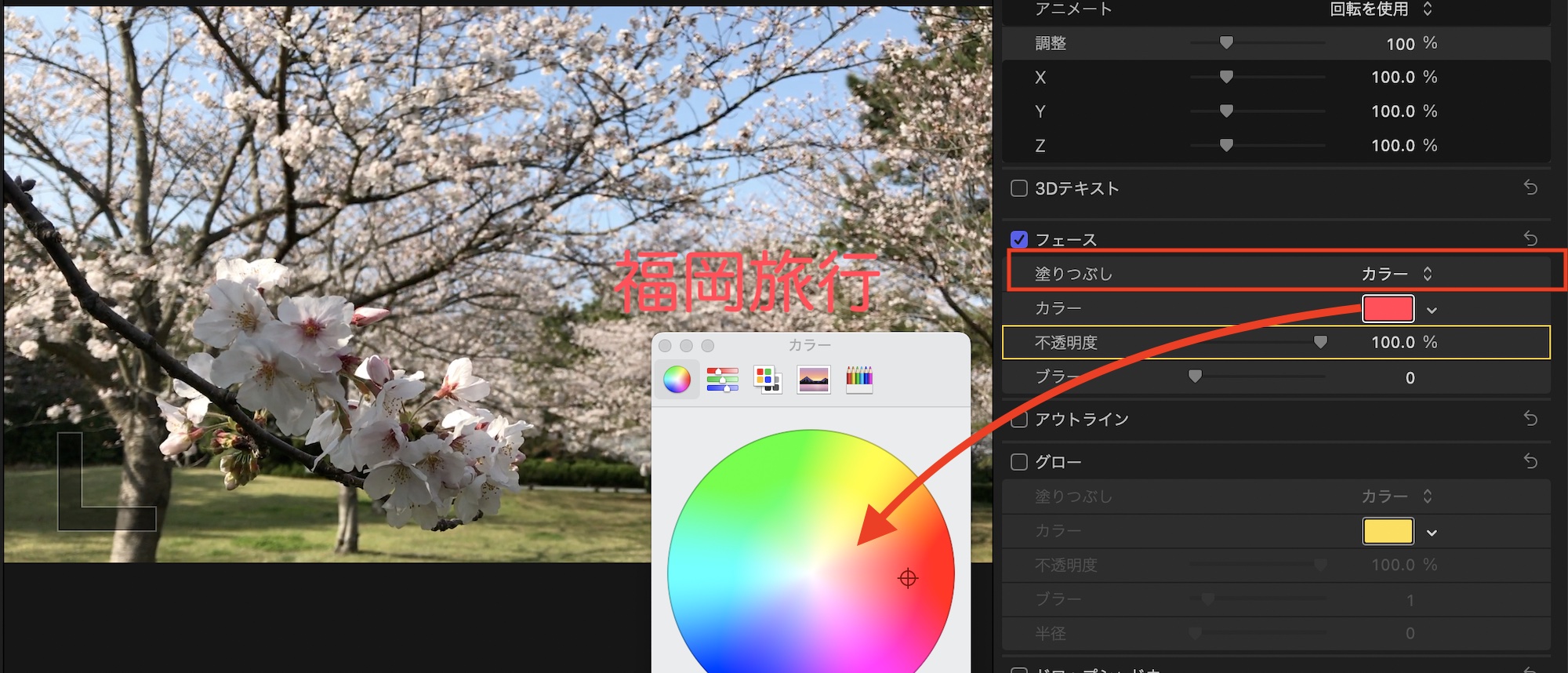Screen dimensions: 1568x673
Task: Uncheck the フェース checkbox
Action: 1019,239
